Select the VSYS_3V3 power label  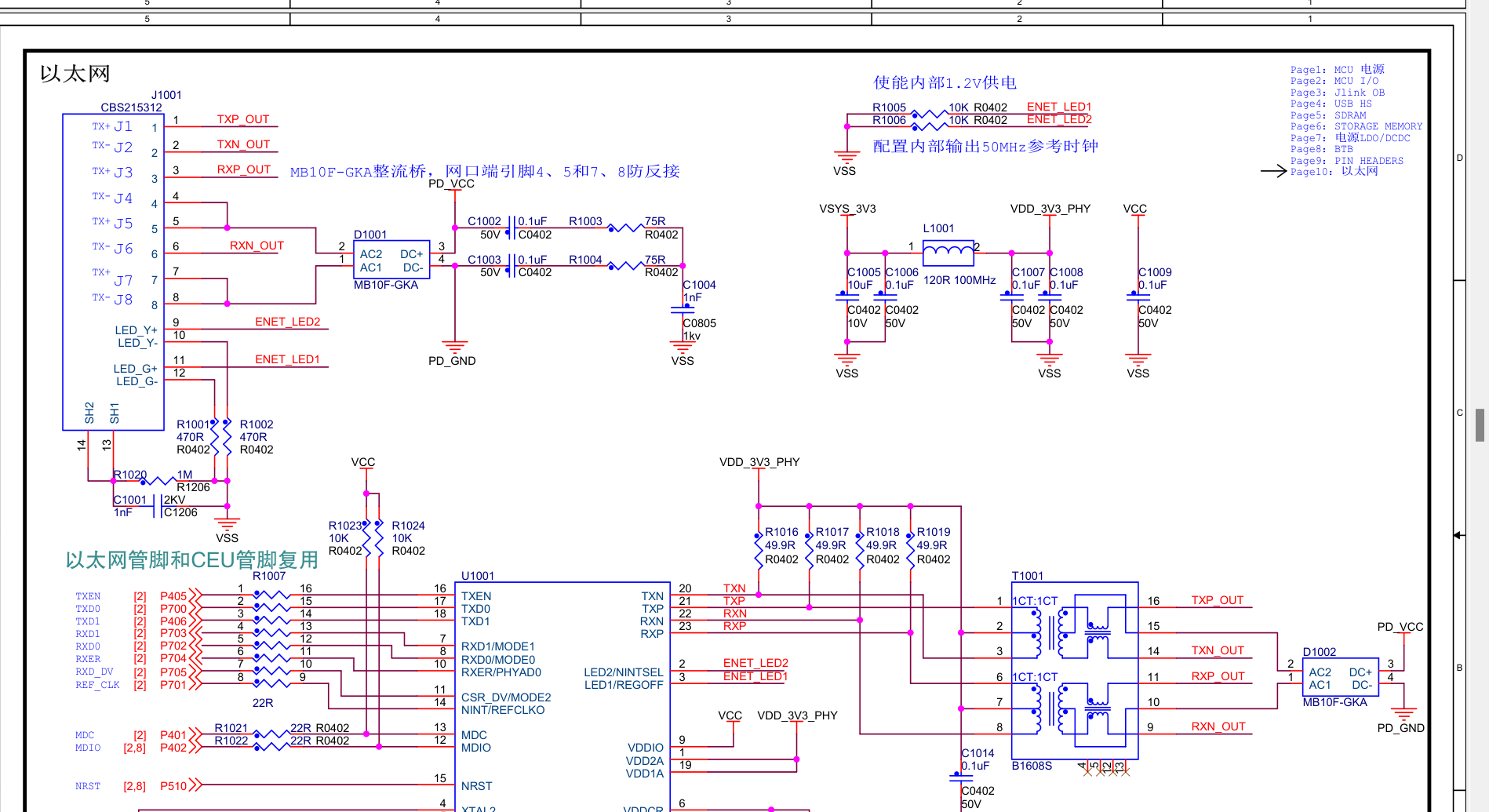[847, 209]
